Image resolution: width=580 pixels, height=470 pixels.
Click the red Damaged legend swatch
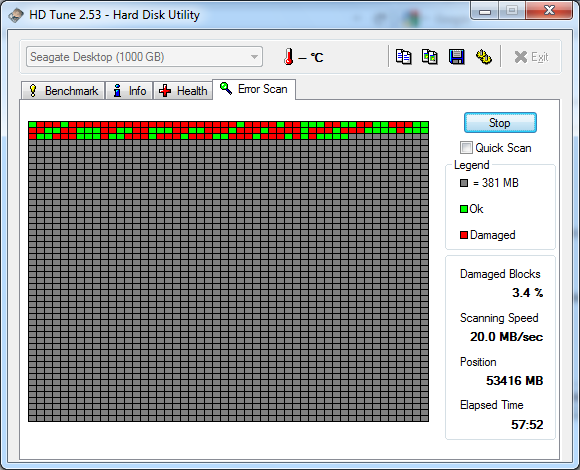click(464, 235)
